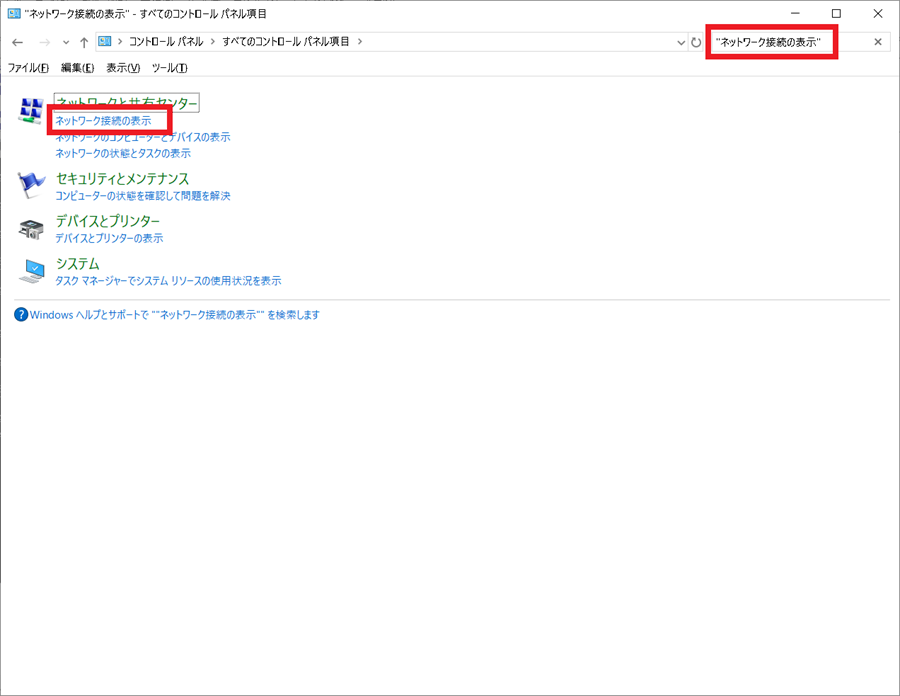Open タスク マネージャーでシステム リソース link
The image size is (900, 696).
(x=168, y=281)
